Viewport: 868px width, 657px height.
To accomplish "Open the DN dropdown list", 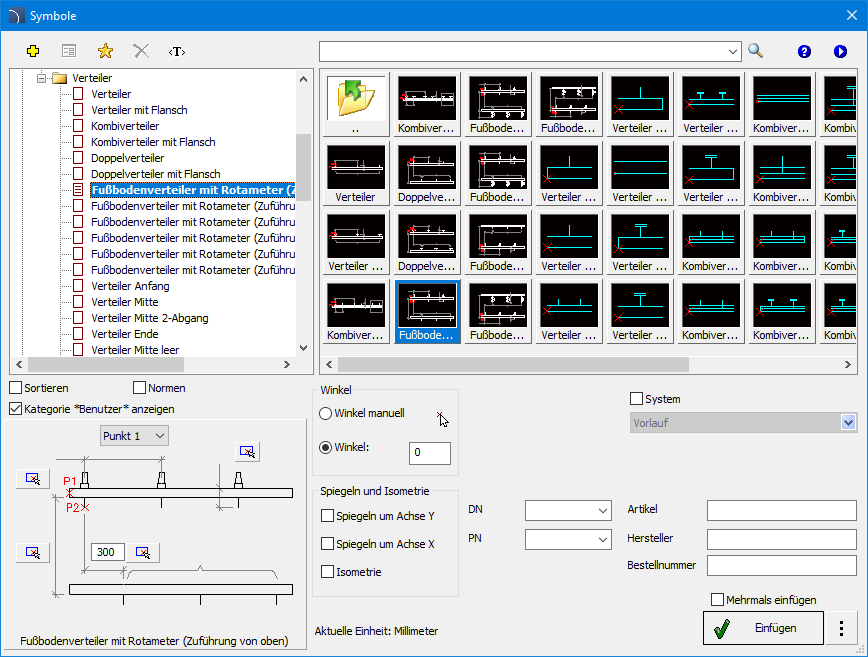I will tap(568, 510).
